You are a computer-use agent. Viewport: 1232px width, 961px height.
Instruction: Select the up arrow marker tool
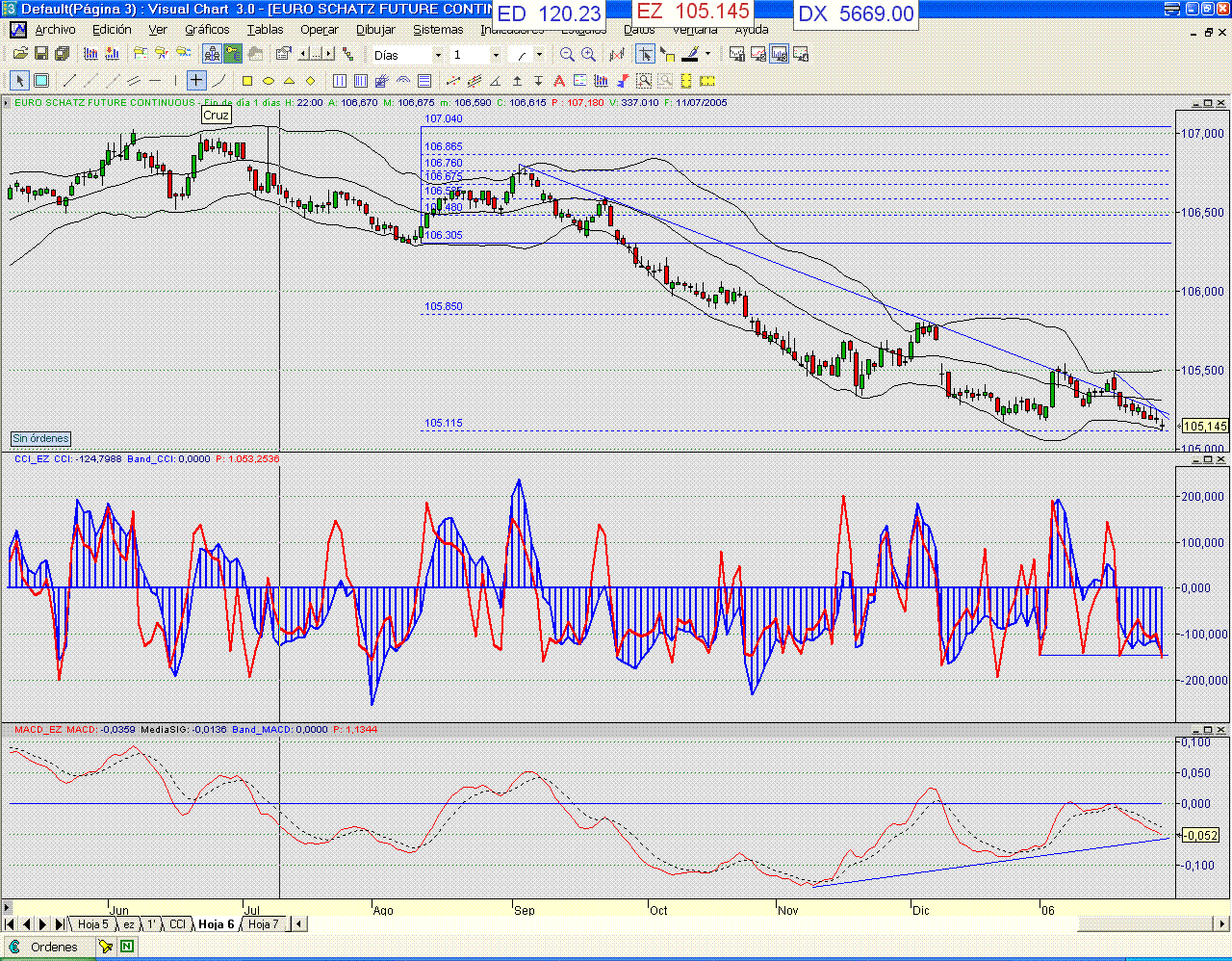pos(517,80)
